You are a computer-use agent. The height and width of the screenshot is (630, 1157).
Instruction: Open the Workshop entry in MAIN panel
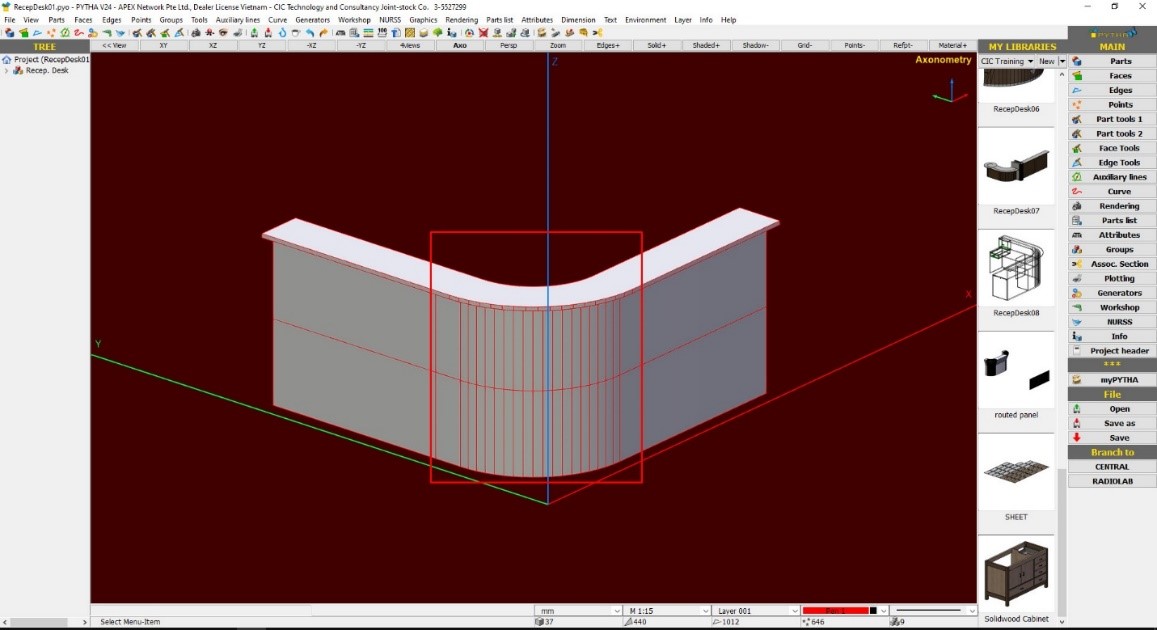click(x=1119, y=308)
